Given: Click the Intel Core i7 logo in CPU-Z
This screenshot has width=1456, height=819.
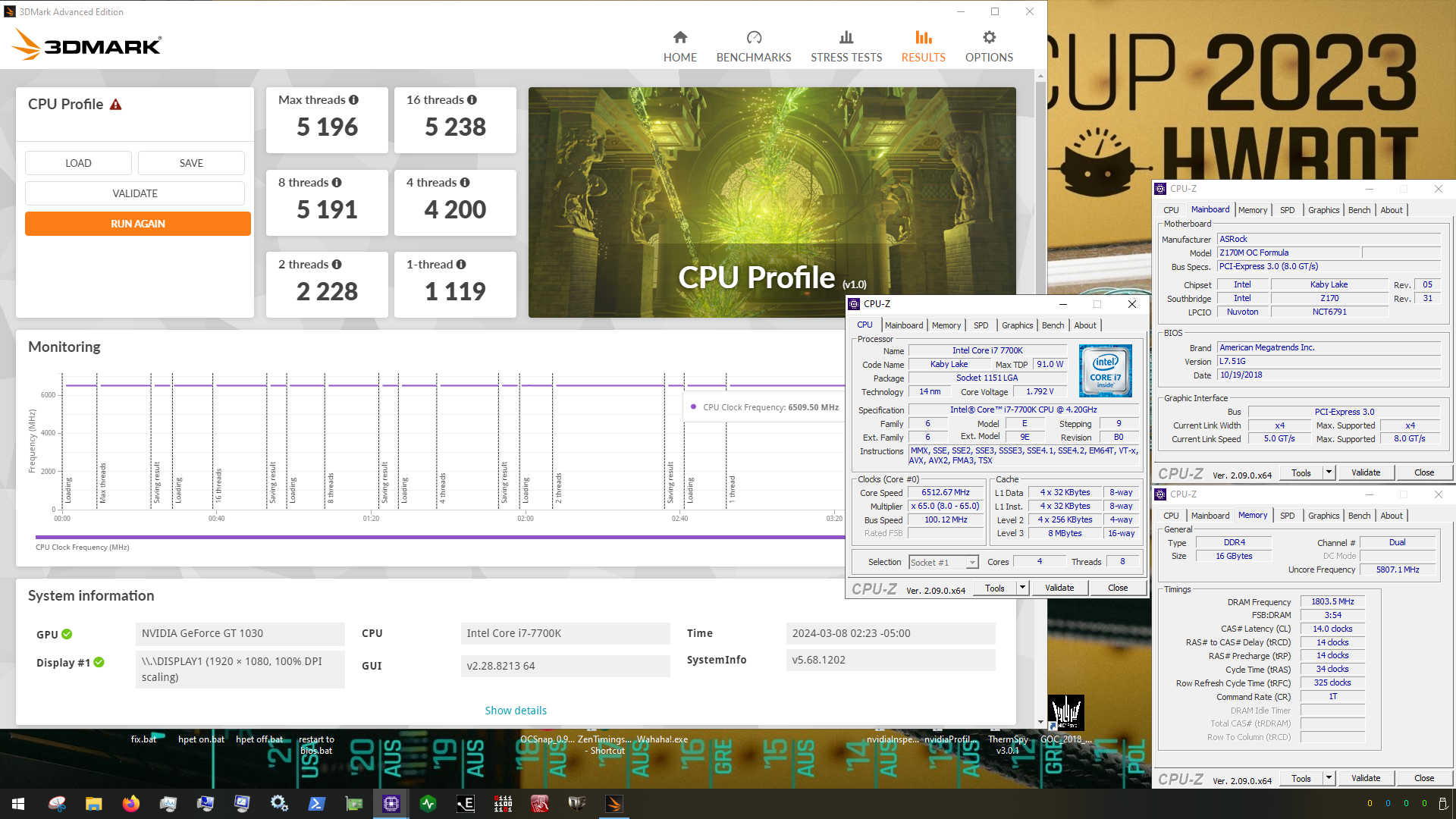Looking at the screenshot, I should (1105, 370).
